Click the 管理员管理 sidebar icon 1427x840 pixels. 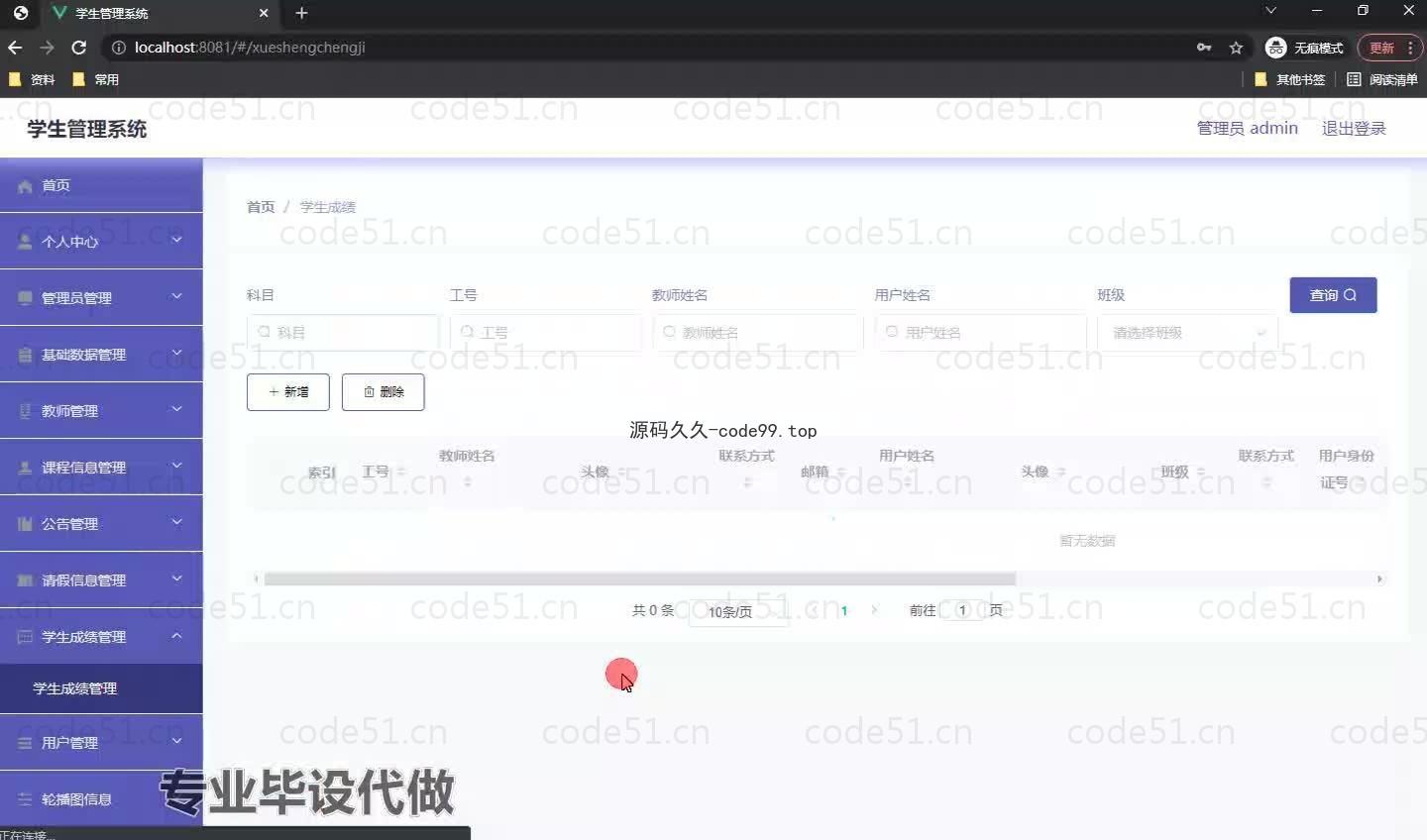(25, 298)
